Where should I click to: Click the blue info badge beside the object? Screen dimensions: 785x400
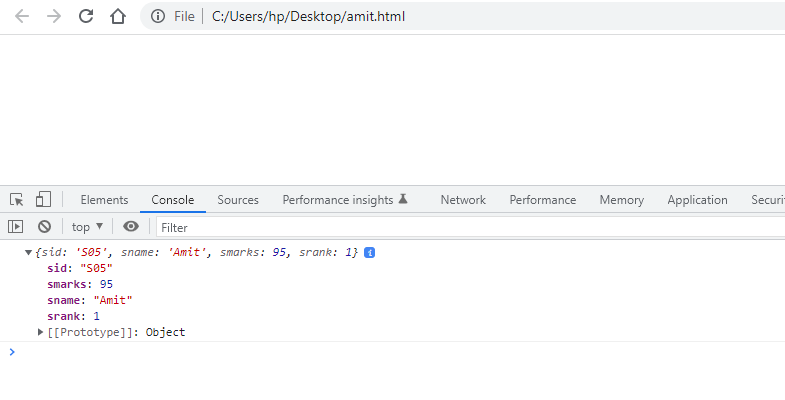coord(369,252)
